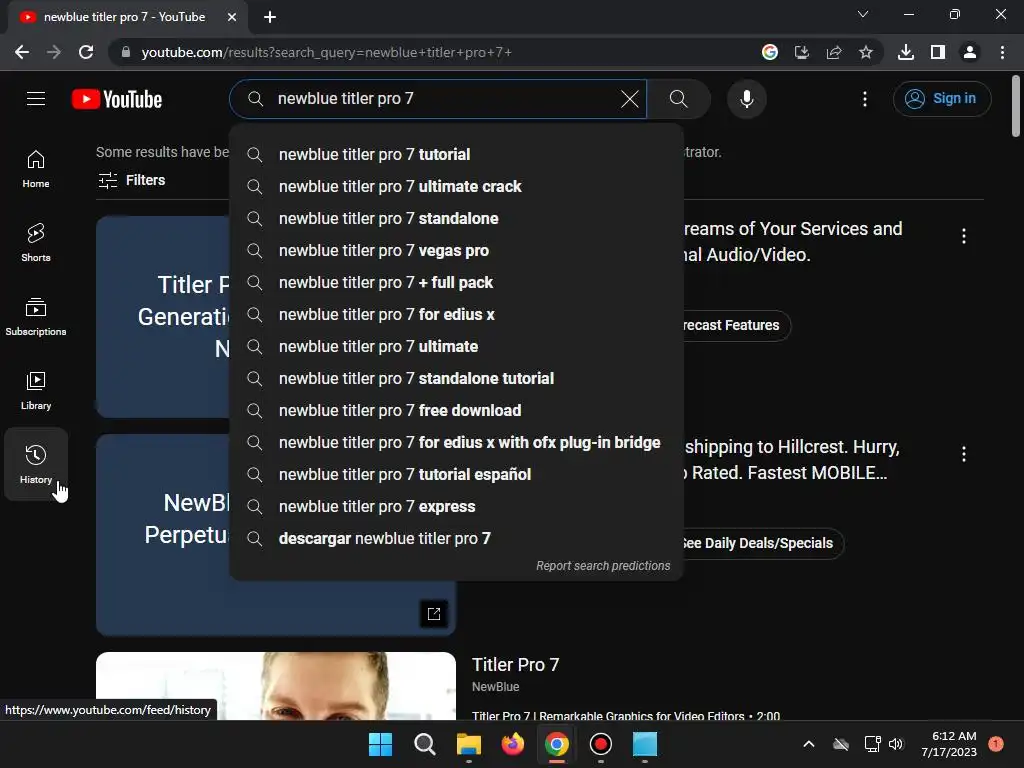Image resolution: width=1024 pixels, height=768 pixels.
Task: Open File Explorer from the taskbar
Action: (469, 744)
